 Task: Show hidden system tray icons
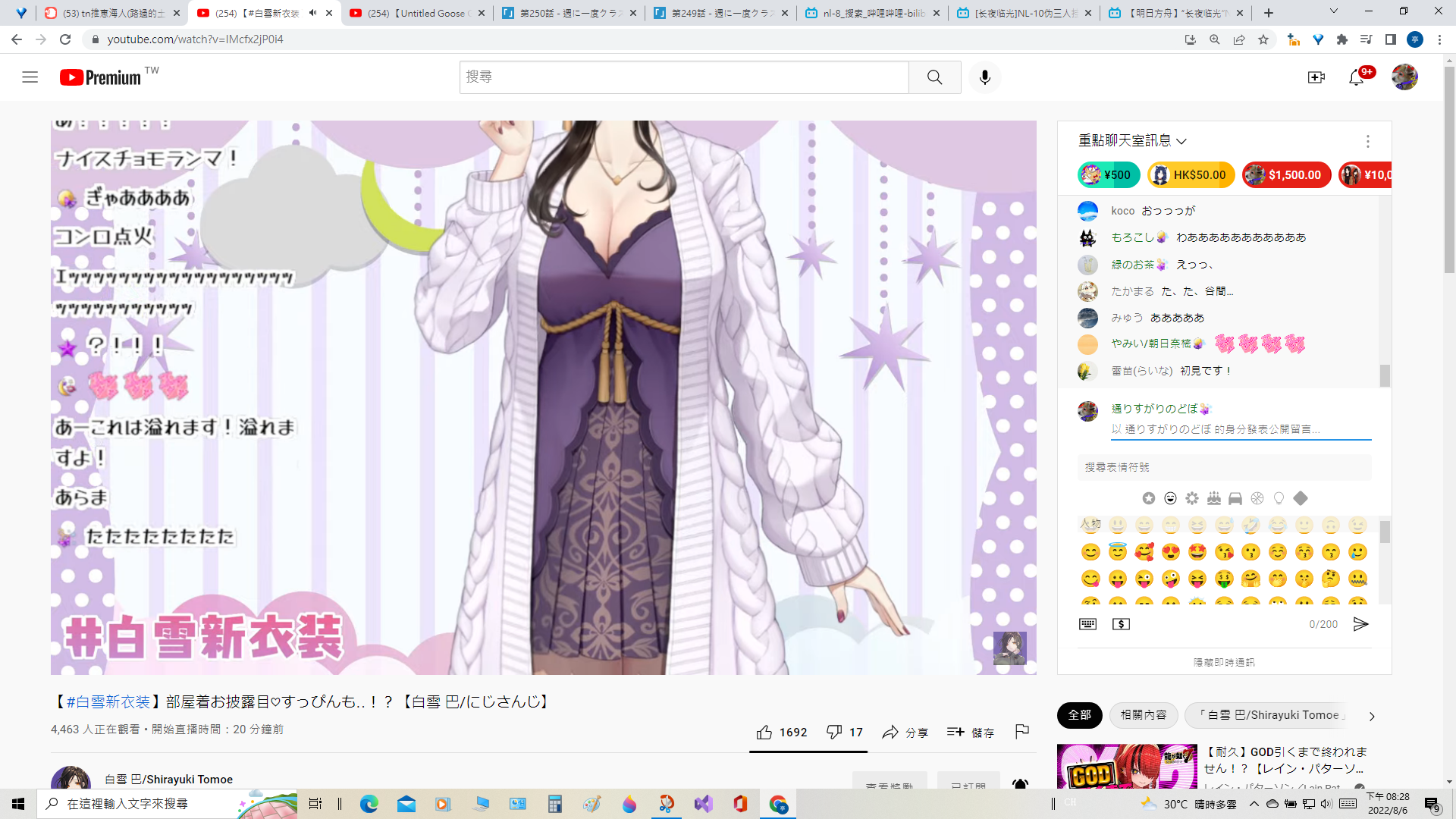pos(1254,804)
